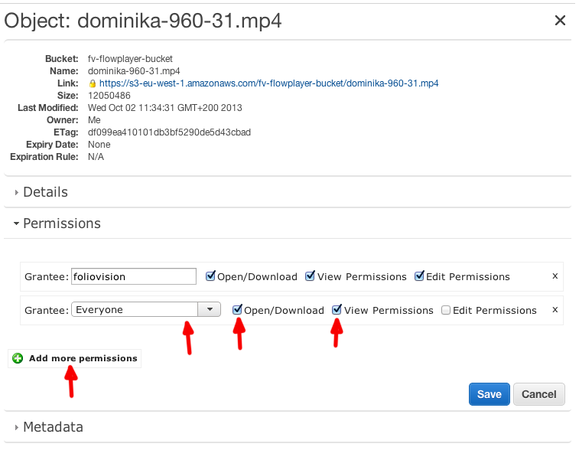The image size is (579, 460).
Task: Toggle Edit Permissions for foliovision grantee
Action: pyautogui.click(x=419, y=275)
